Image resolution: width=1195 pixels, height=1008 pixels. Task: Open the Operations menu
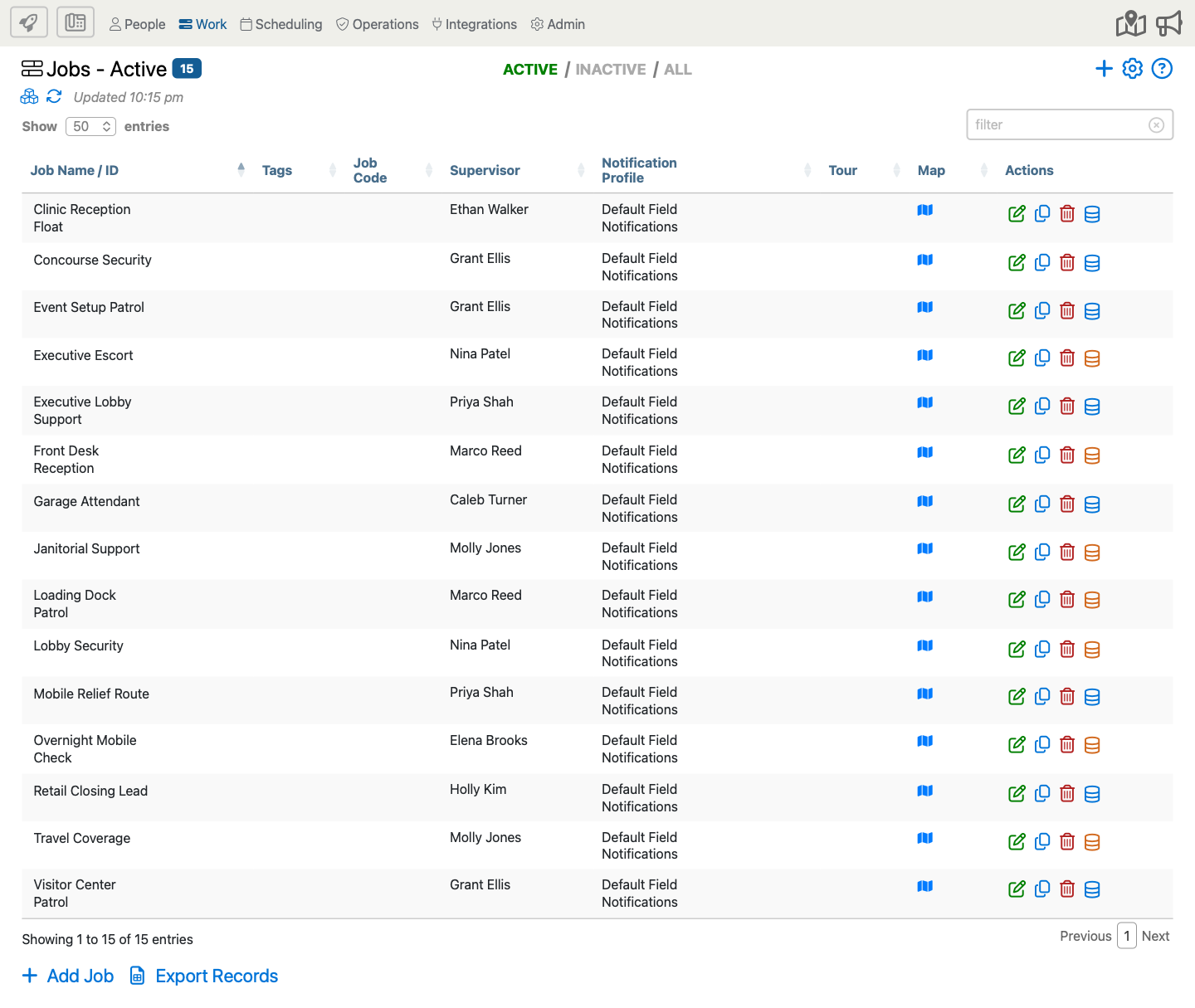(x=378, y=24)
